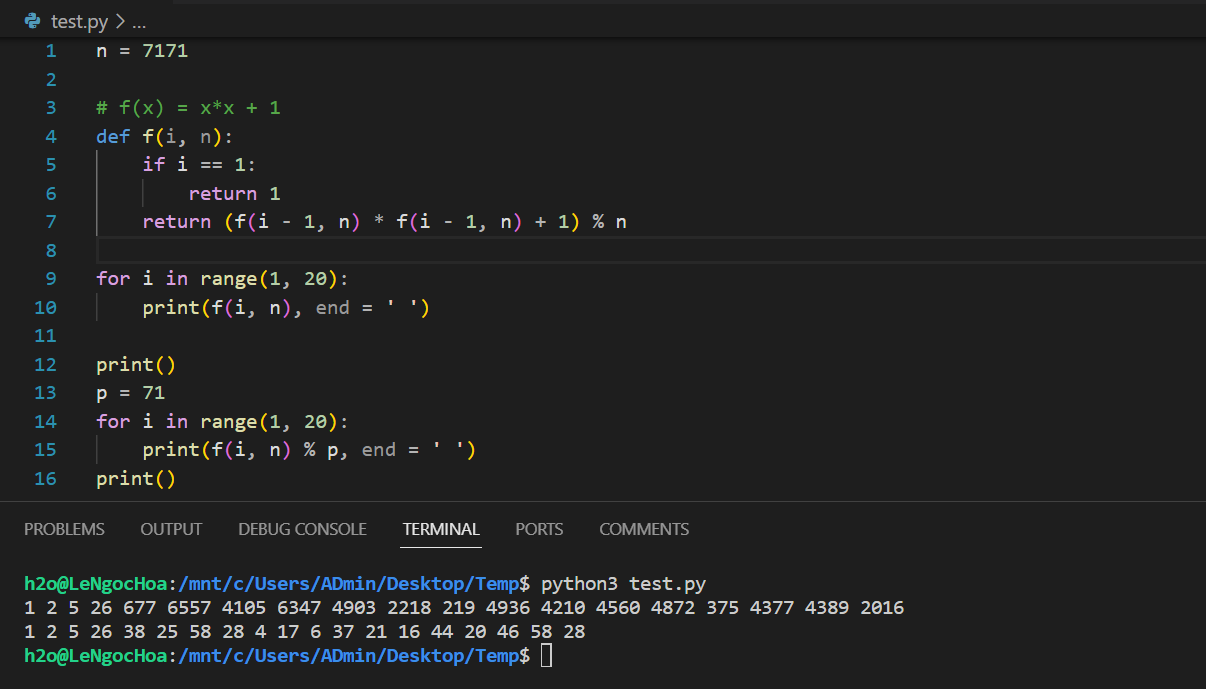The width and height of the screenshot is (1206, 689).
Task: Click gutter line number 13
Action: (x=46, y=392)
